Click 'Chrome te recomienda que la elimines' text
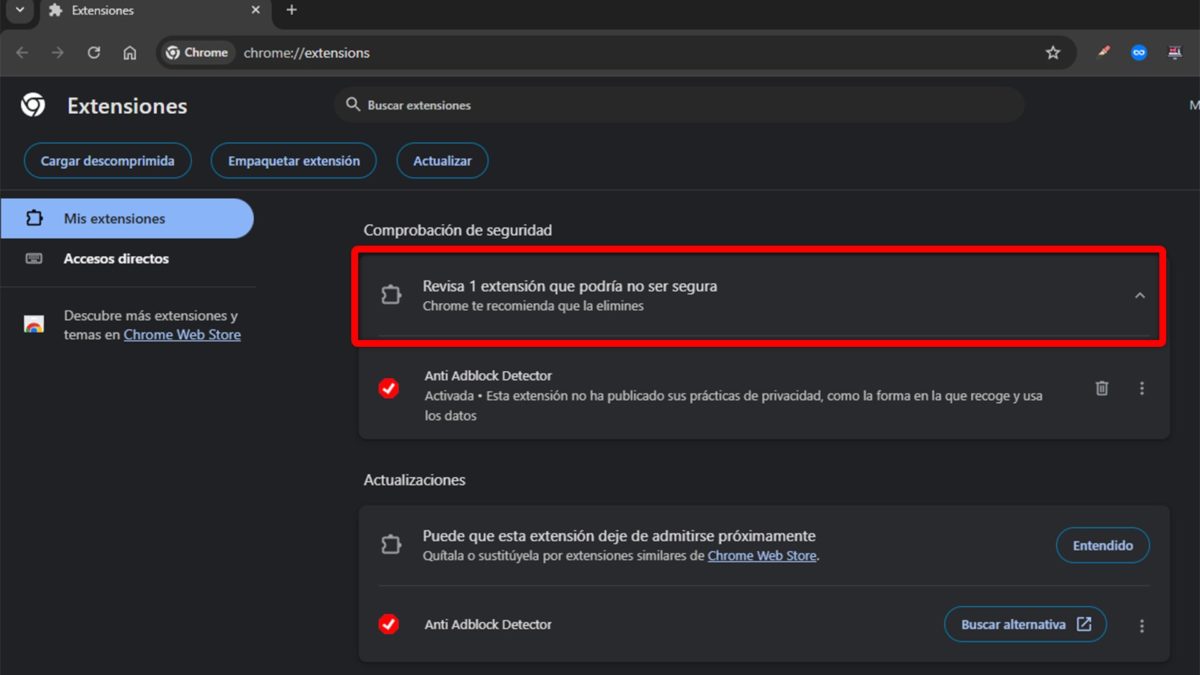1200x675 pixels. tap(533, 306)
